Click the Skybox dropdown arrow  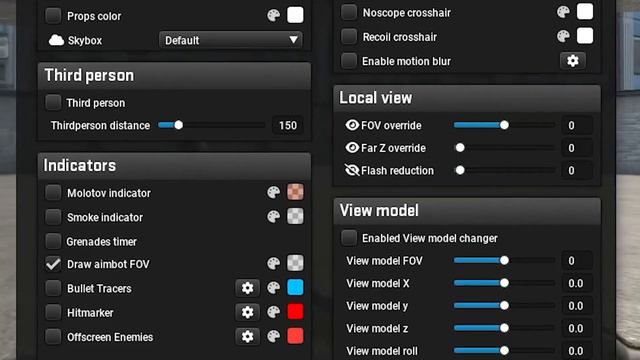[293, 40]
